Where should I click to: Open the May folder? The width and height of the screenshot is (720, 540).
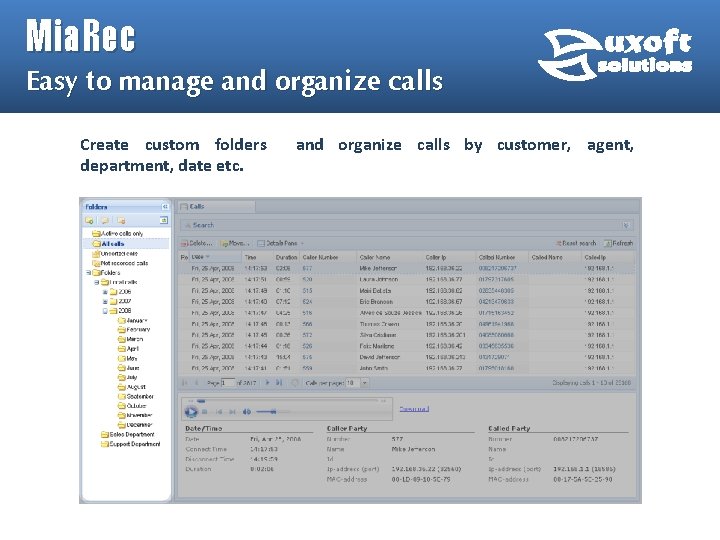pos(128,359)
